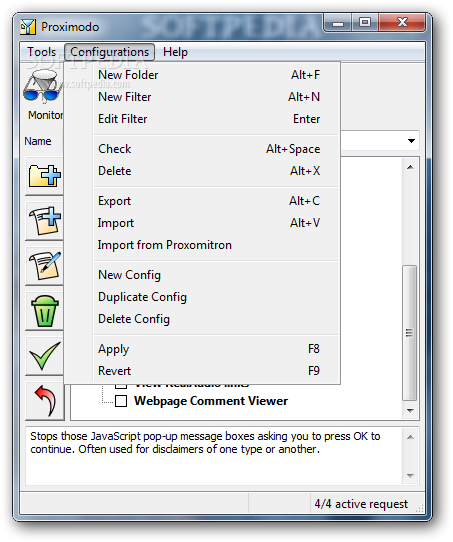Open the Name combo box dropdown arrow
The image size is (453, 542).
click(x=411, y=141)
